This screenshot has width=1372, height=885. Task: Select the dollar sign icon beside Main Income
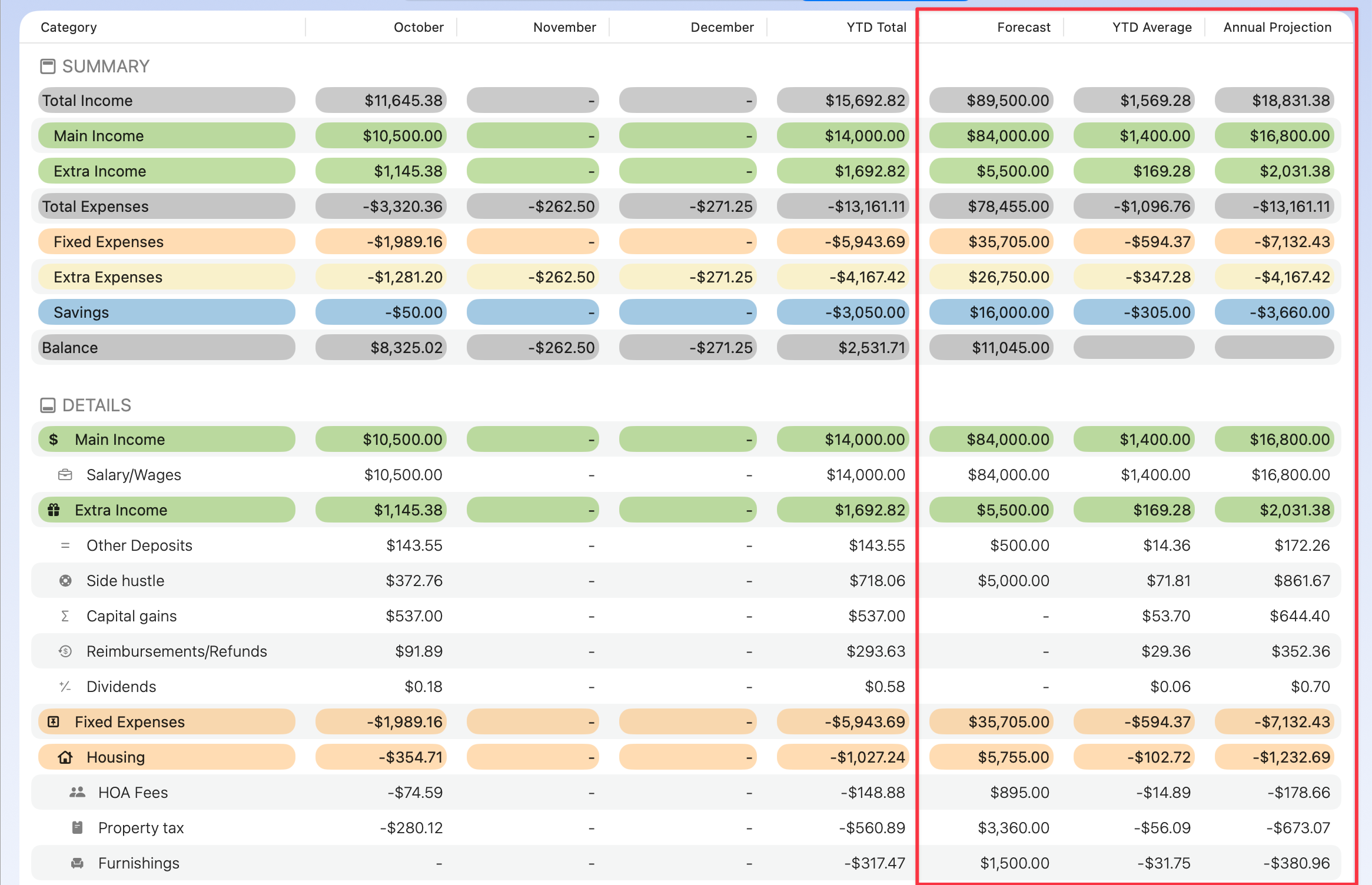click(x=53, y=439)
